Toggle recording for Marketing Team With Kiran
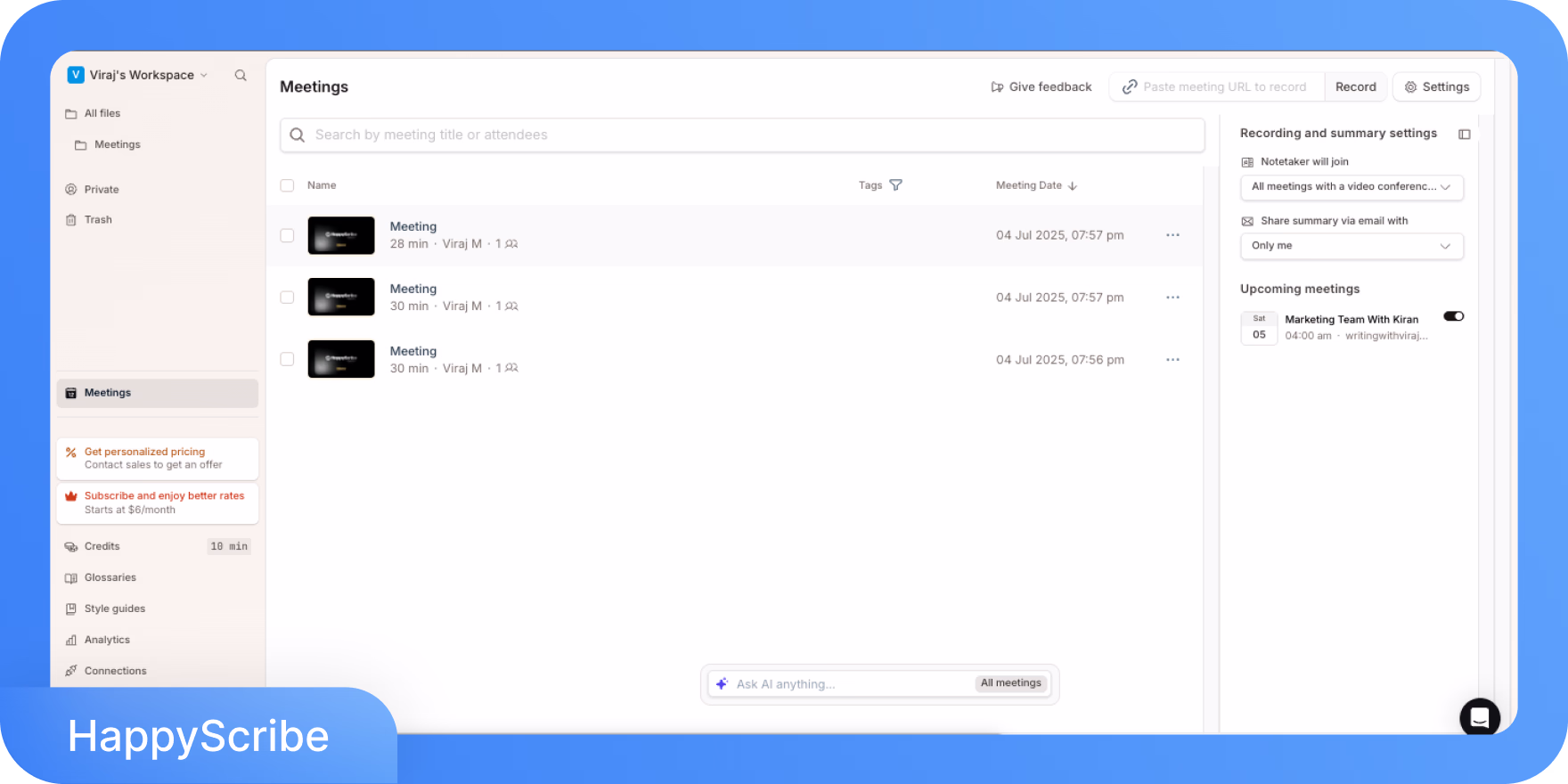Viewport: 1568px width, 784px height. pos(1454,316)
